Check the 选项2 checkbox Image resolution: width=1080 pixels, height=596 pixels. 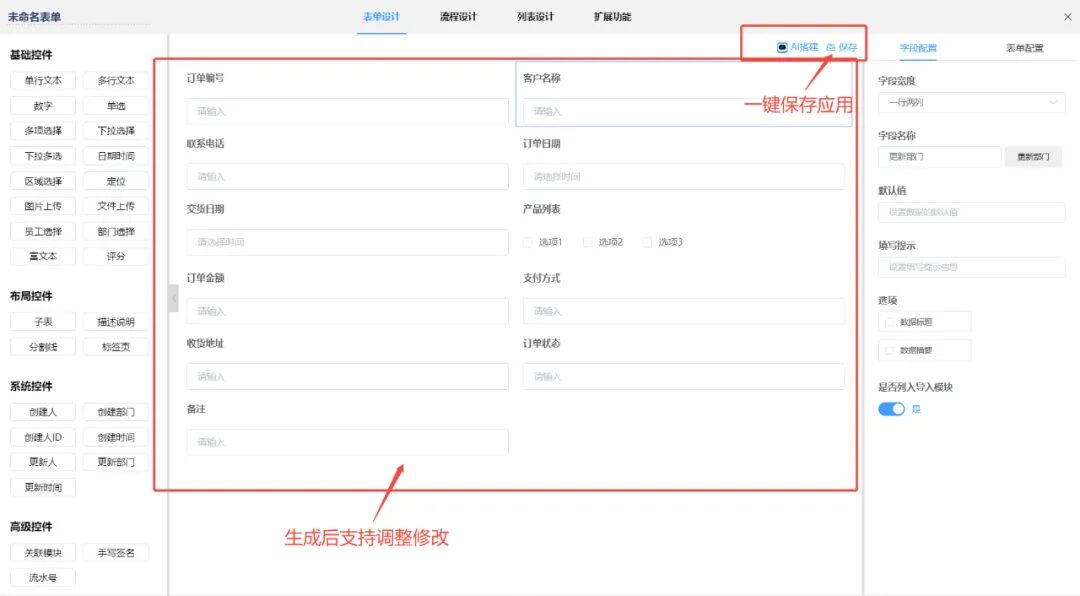click(588, 243)
